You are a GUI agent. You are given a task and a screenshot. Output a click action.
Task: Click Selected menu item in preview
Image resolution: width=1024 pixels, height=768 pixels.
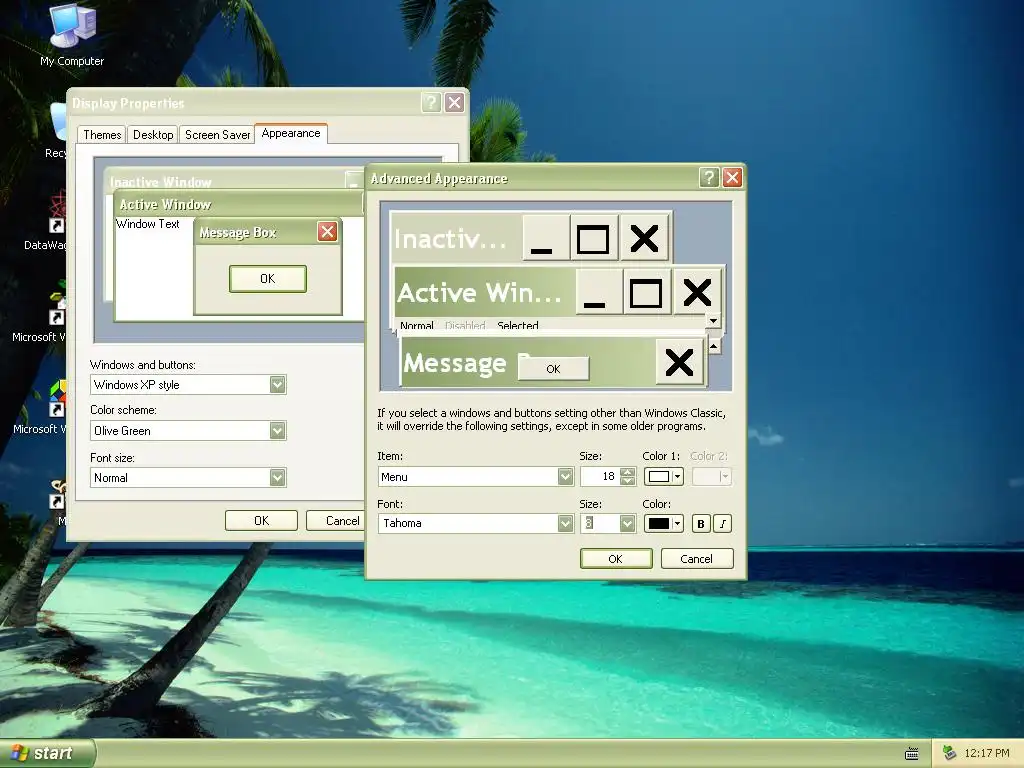point(518,325)
